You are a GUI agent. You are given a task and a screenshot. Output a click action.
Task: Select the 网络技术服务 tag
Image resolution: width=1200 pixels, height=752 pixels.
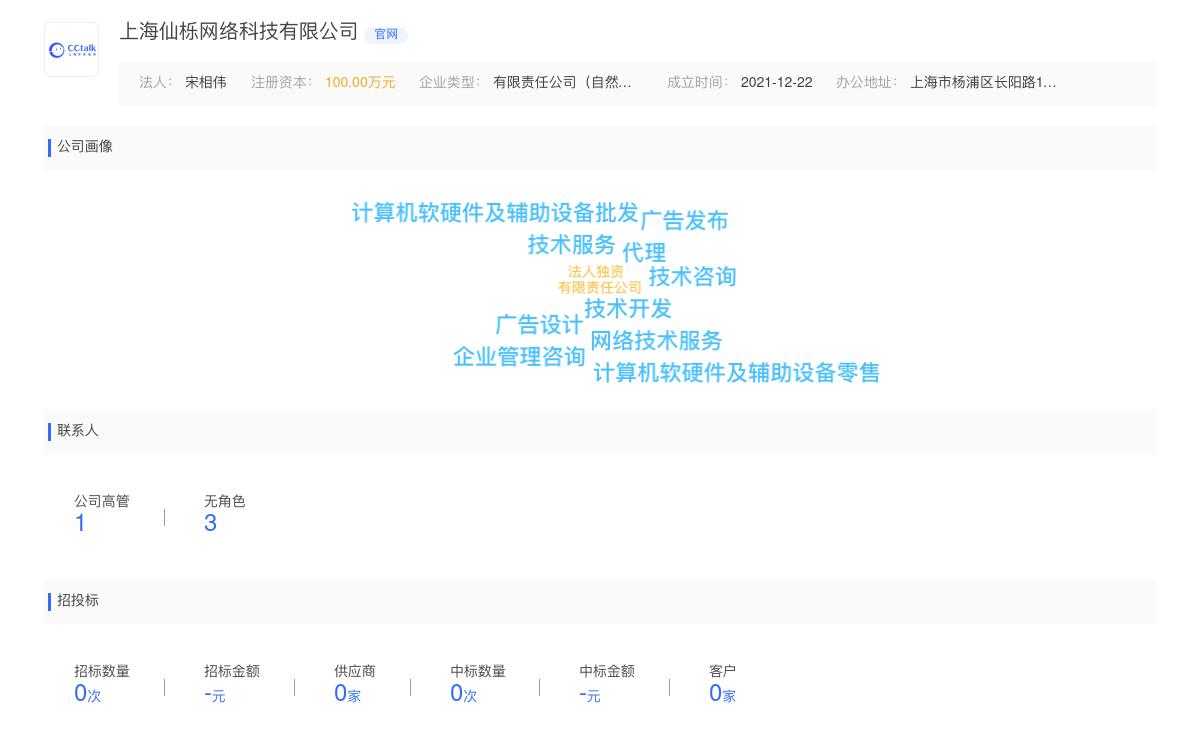tap(656, 341)
